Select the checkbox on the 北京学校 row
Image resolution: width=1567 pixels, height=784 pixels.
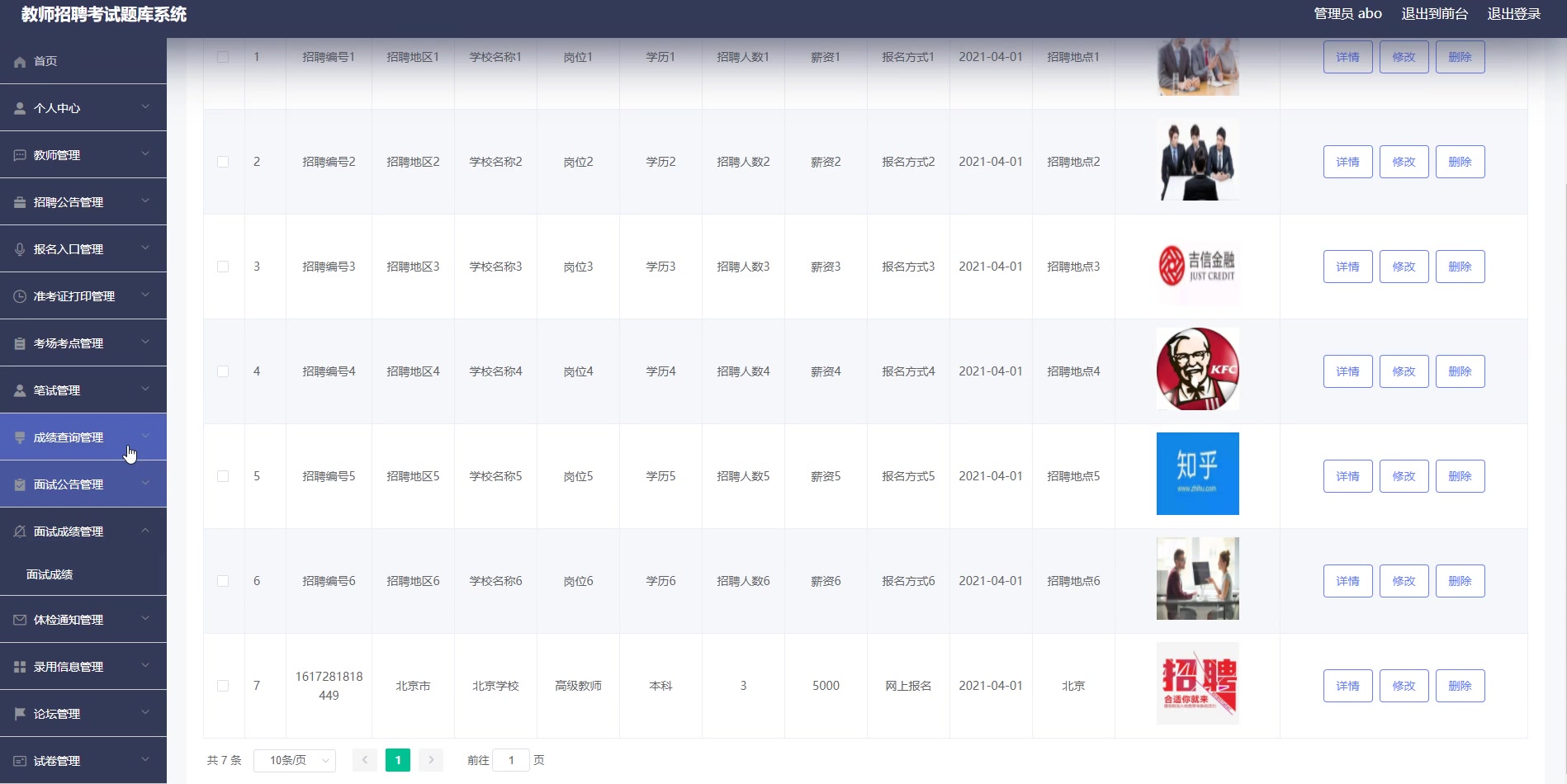223,685
